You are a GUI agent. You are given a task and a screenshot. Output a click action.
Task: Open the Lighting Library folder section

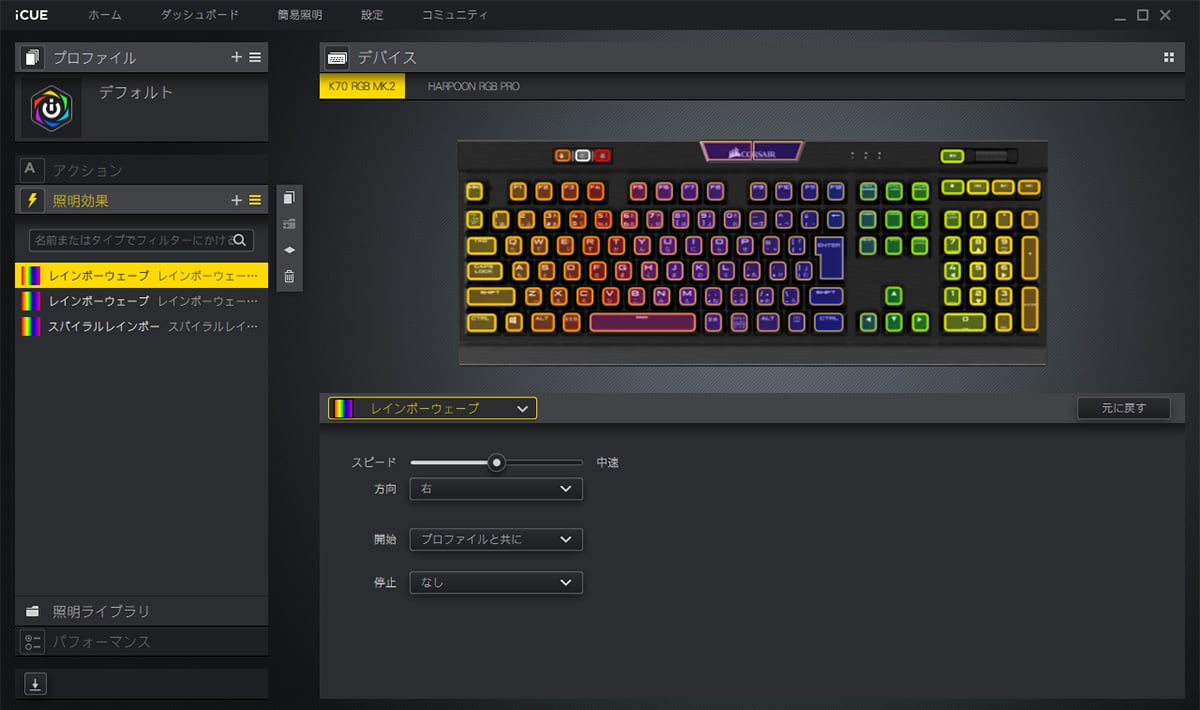(x=141, y=611)
